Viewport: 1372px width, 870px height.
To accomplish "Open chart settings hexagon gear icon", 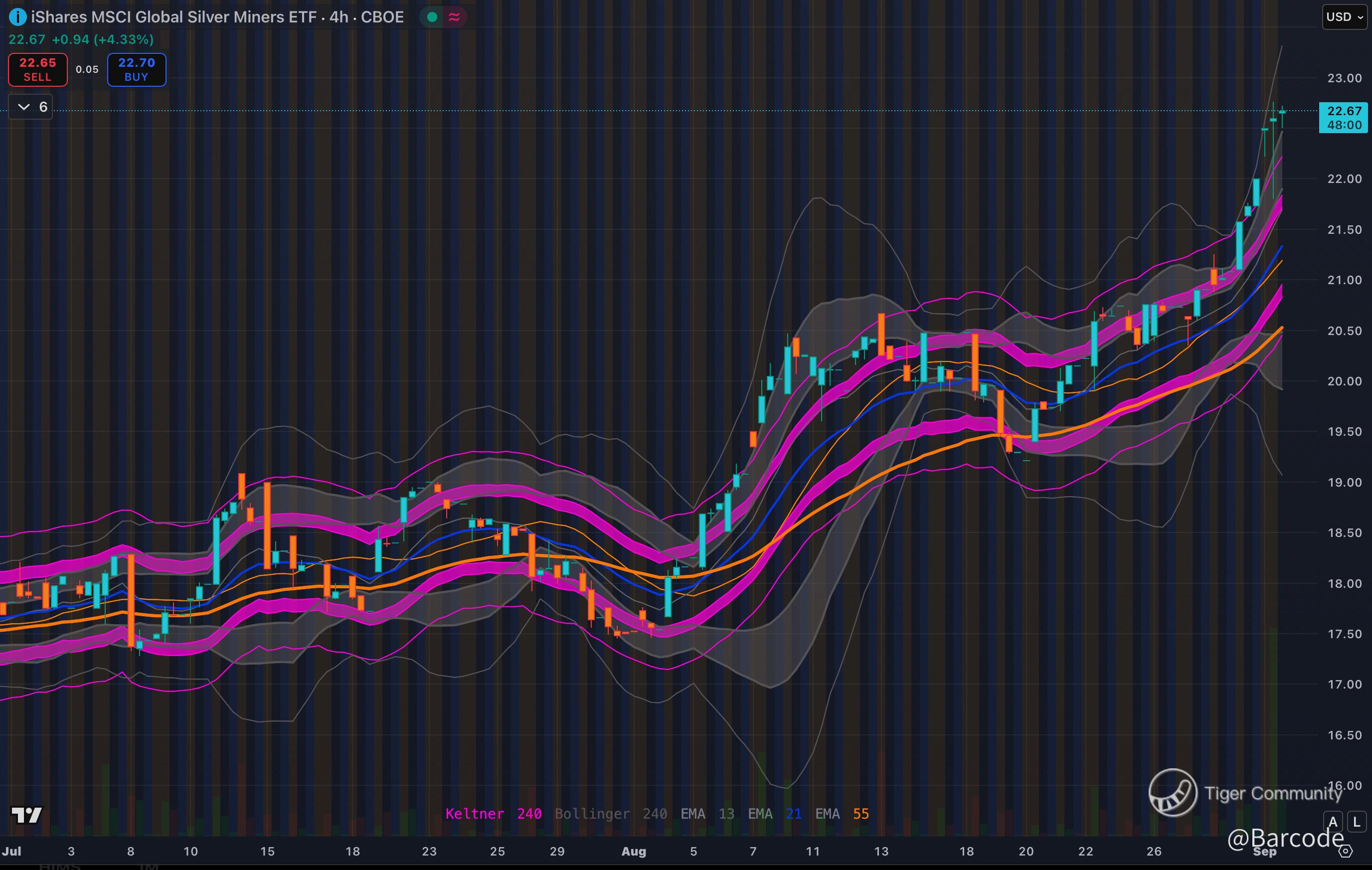I will tap(1345, 852).
